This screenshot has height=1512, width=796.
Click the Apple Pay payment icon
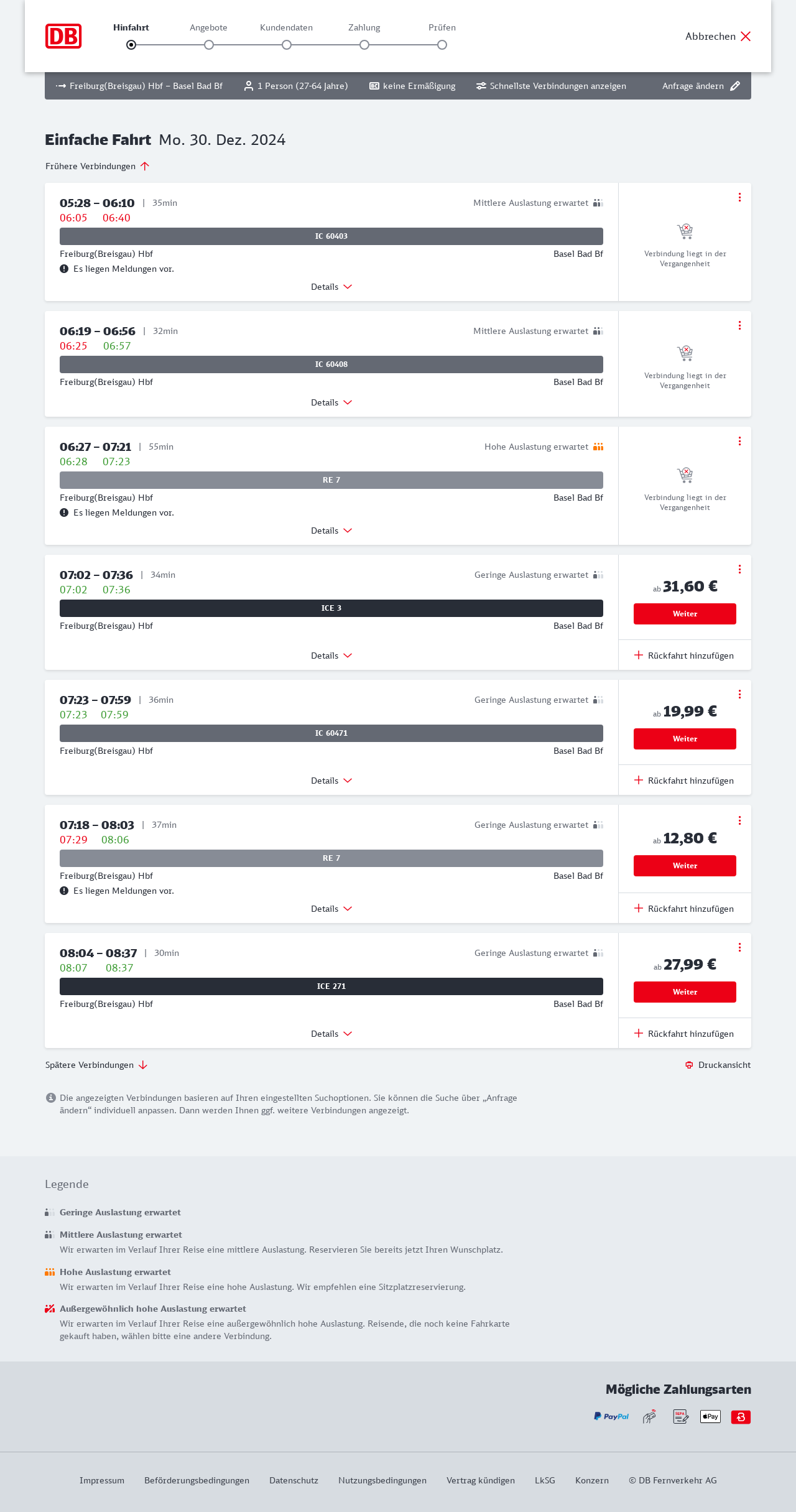710,1416
